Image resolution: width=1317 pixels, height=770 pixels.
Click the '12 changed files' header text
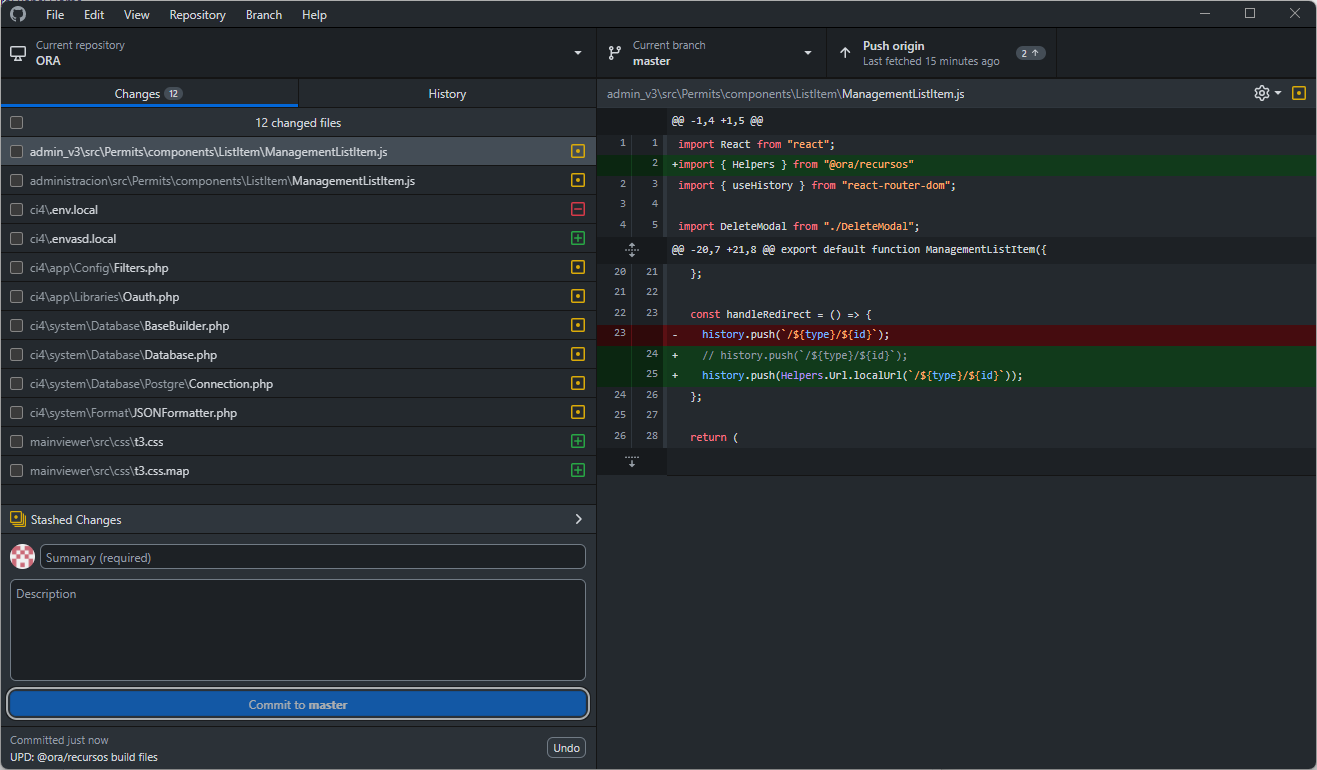click(x=298, y=123)
